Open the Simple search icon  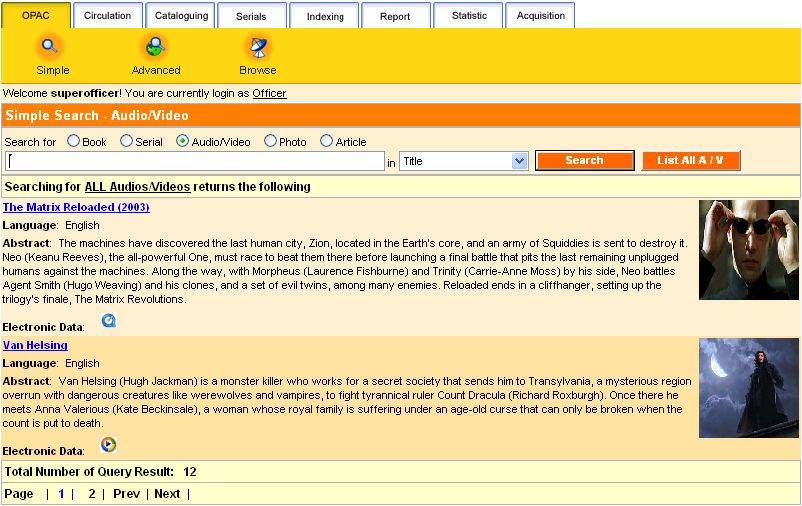[50, 47]
